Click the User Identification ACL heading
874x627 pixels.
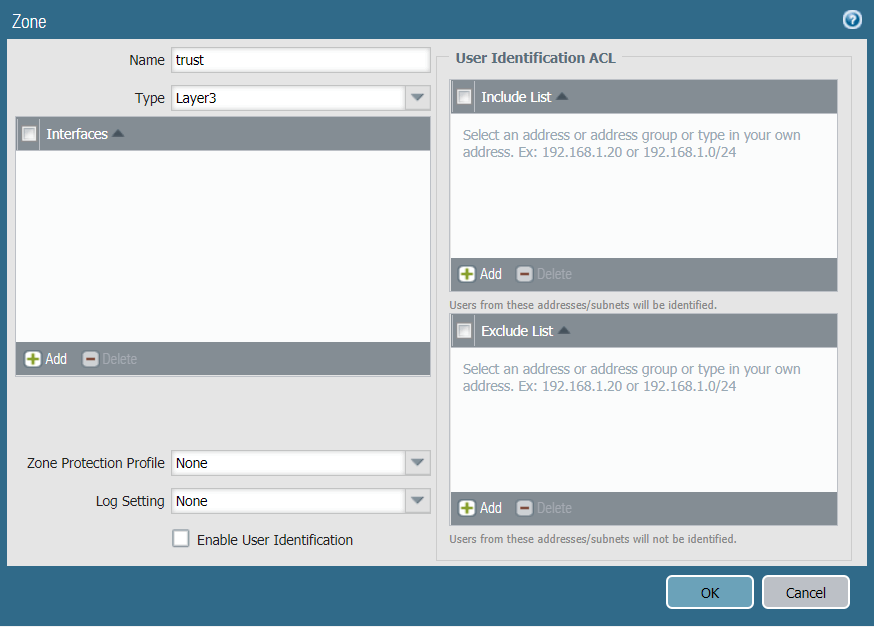[535, 58]
